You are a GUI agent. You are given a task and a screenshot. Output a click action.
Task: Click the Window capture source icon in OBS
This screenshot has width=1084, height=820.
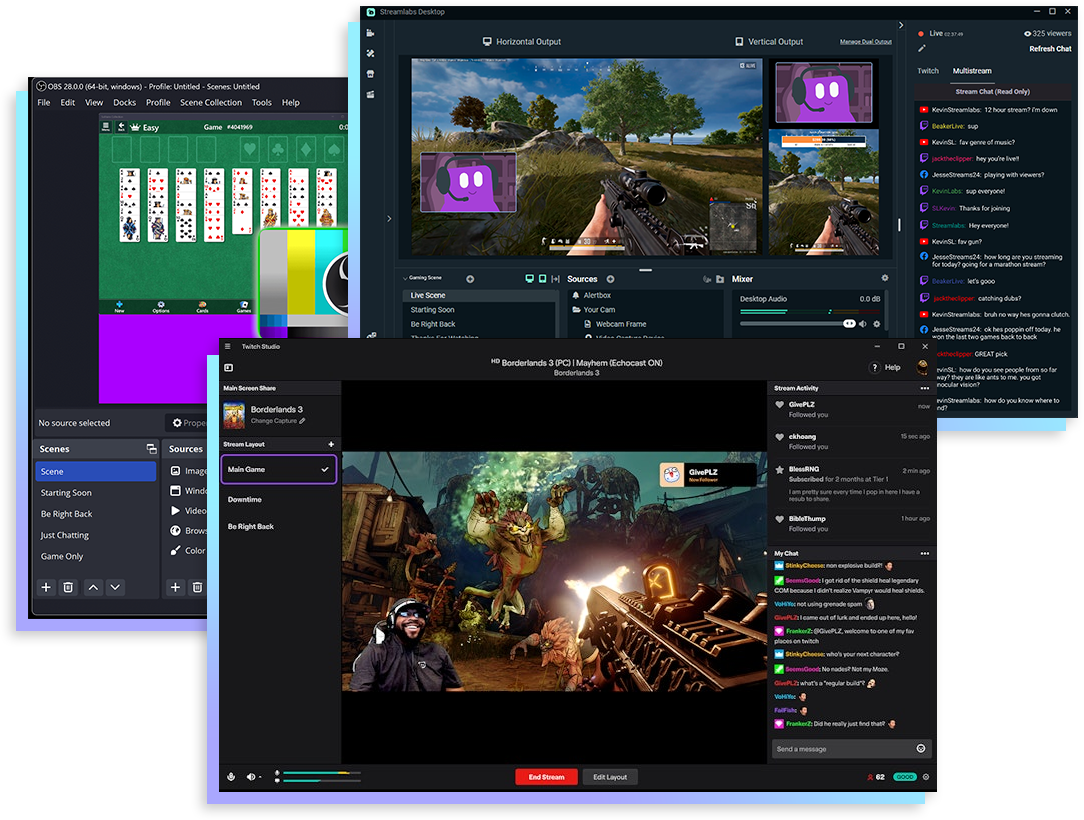[176, 491]
